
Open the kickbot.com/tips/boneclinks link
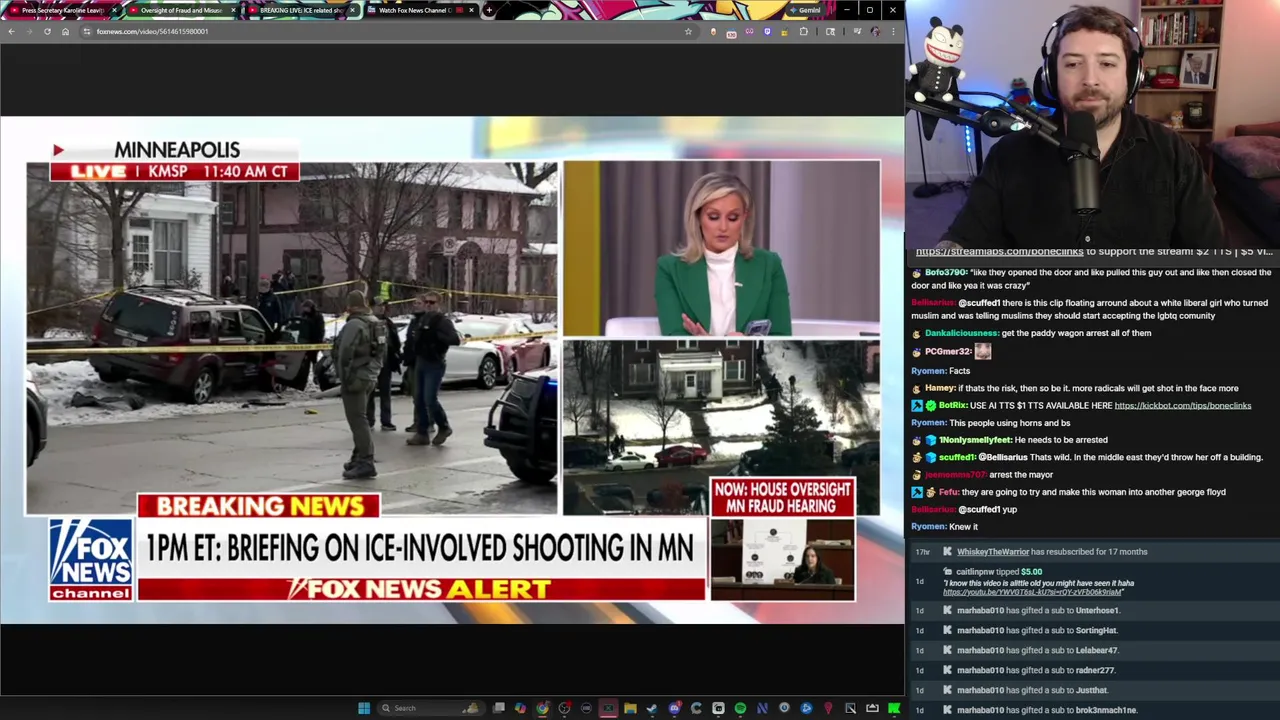click(x=1182, y=405)
